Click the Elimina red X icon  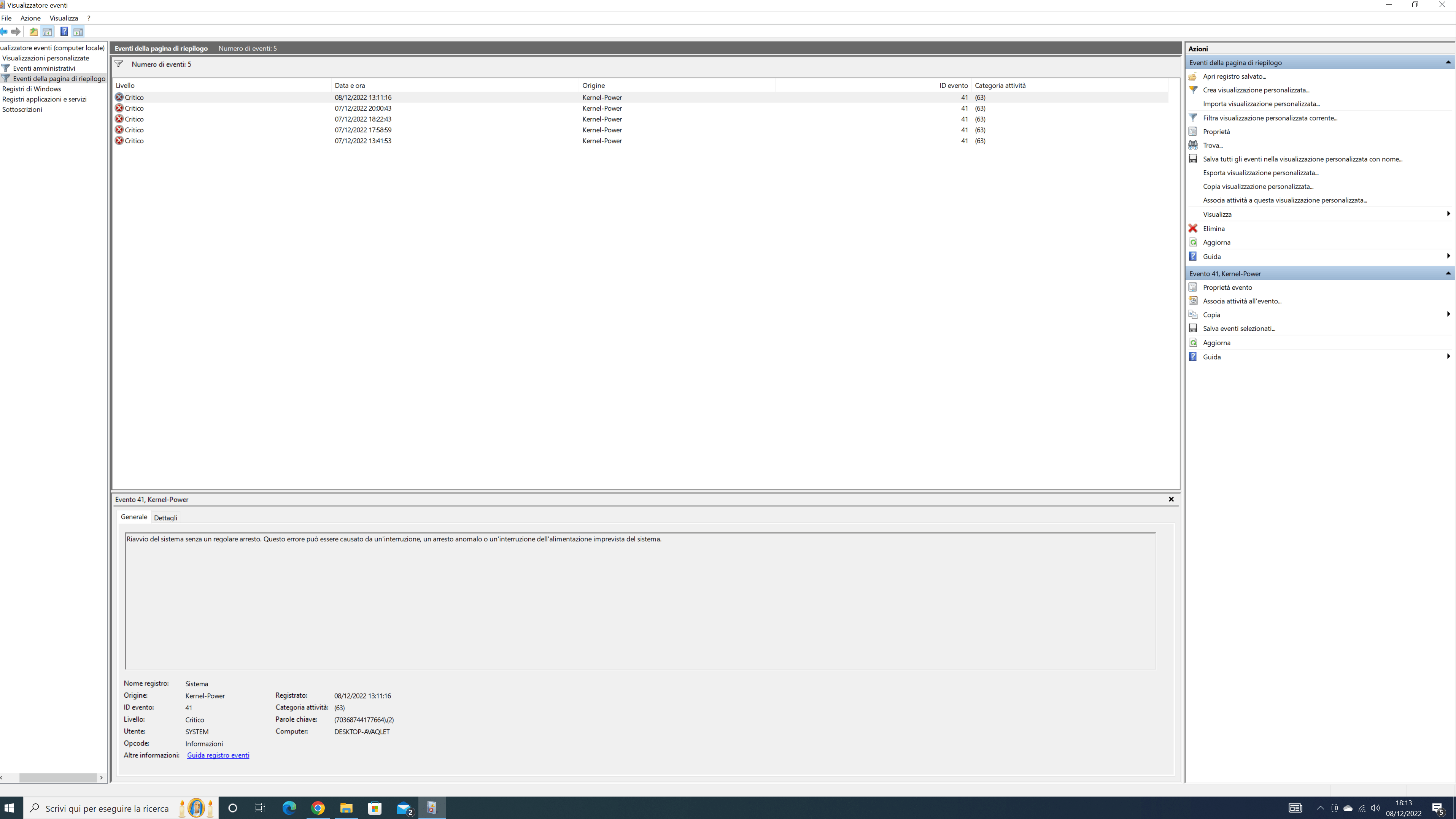1193,228
